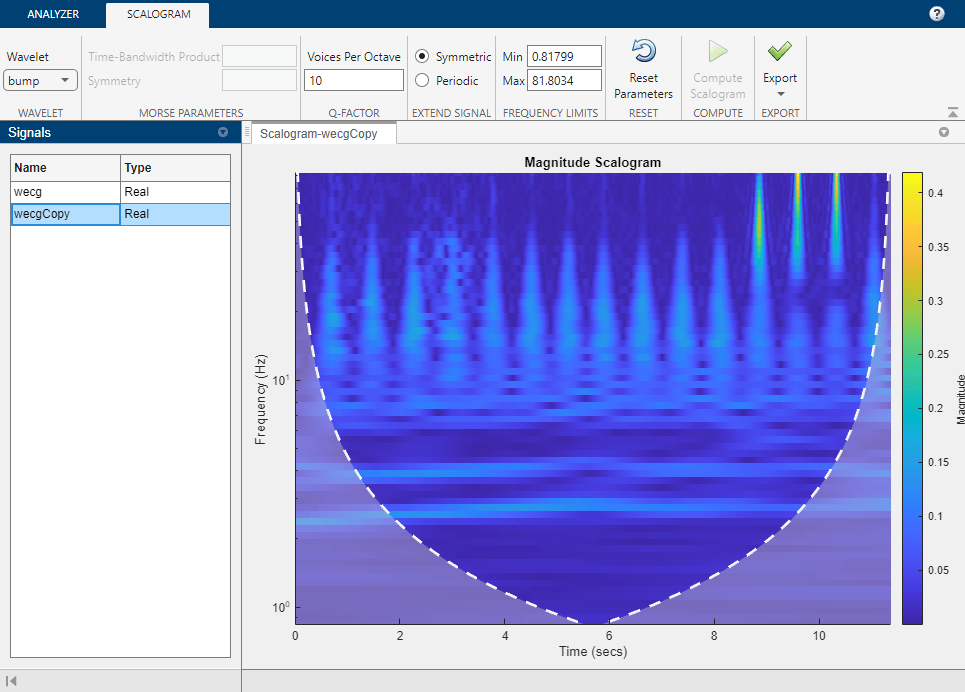
Task: Select the wecgCopy signal row
Action: (x=64, y=213)
